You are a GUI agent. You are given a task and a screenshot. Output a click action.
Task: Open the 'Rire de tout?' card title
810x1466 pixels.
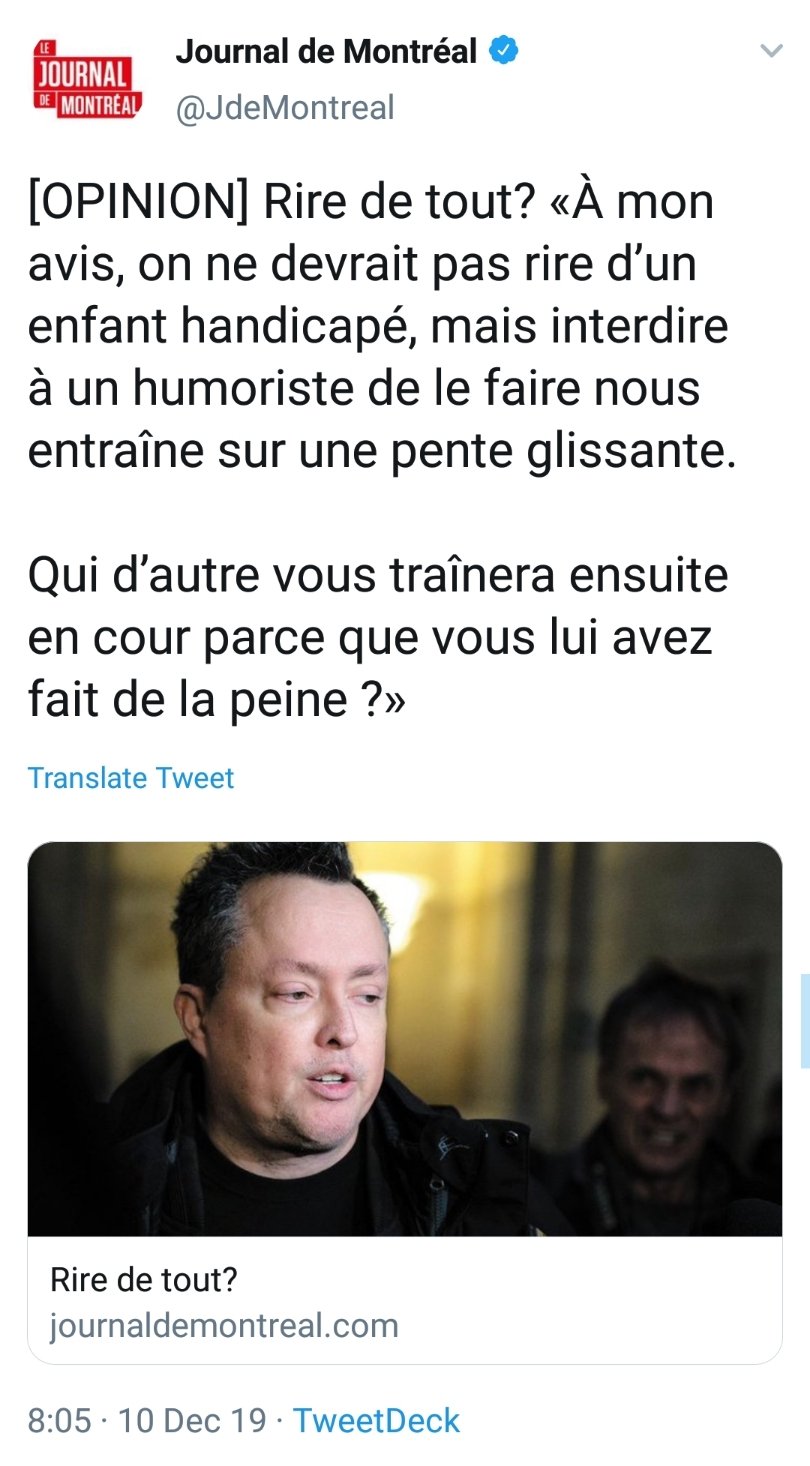click(144, 1279)
